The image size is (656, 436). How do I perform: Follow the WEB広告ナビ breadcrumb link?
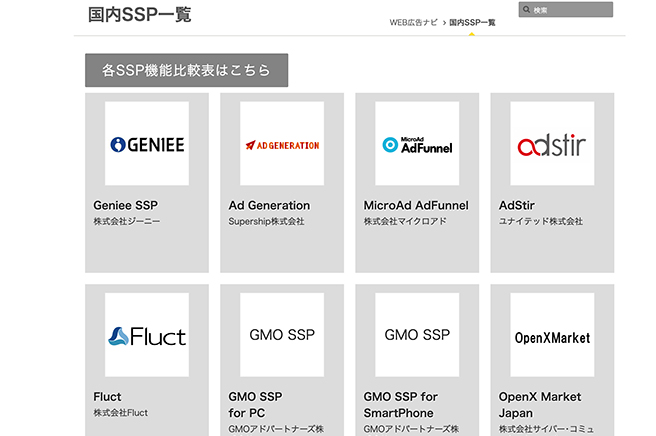click(413, 23)
